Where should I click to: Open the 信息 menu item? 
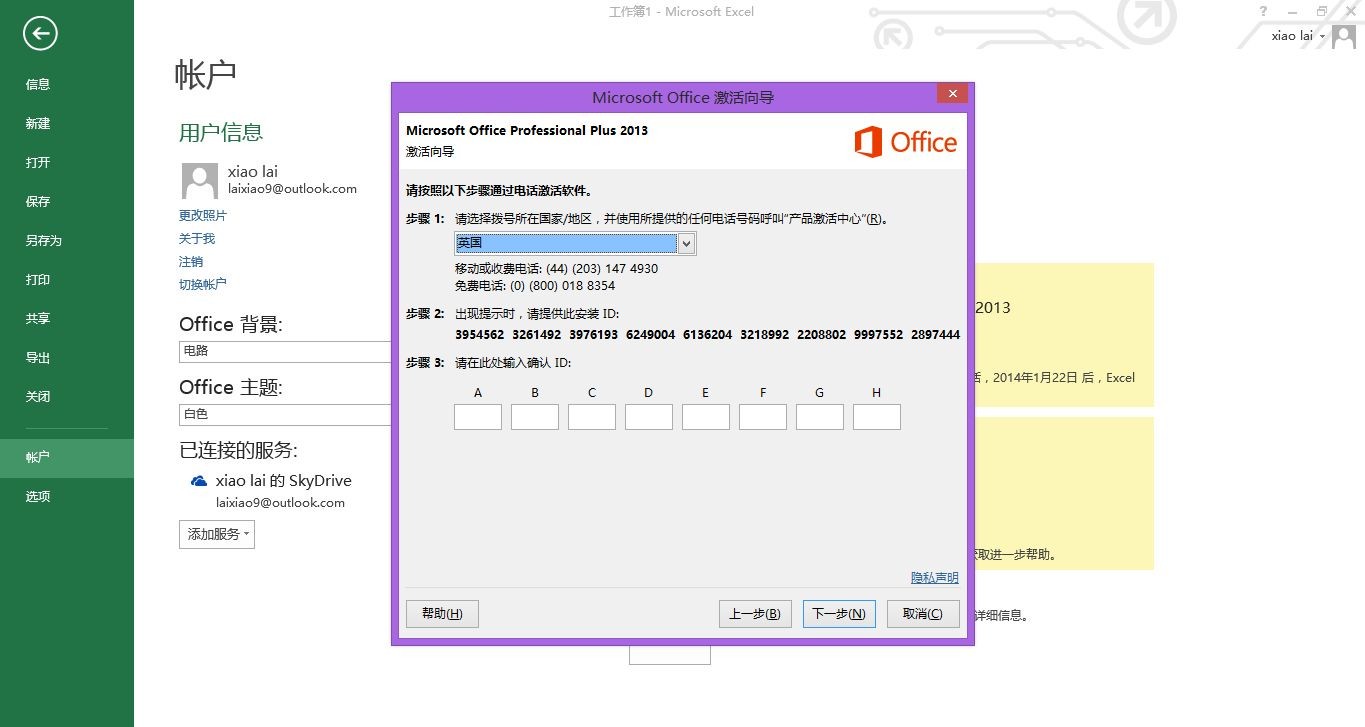coord(67,85)
